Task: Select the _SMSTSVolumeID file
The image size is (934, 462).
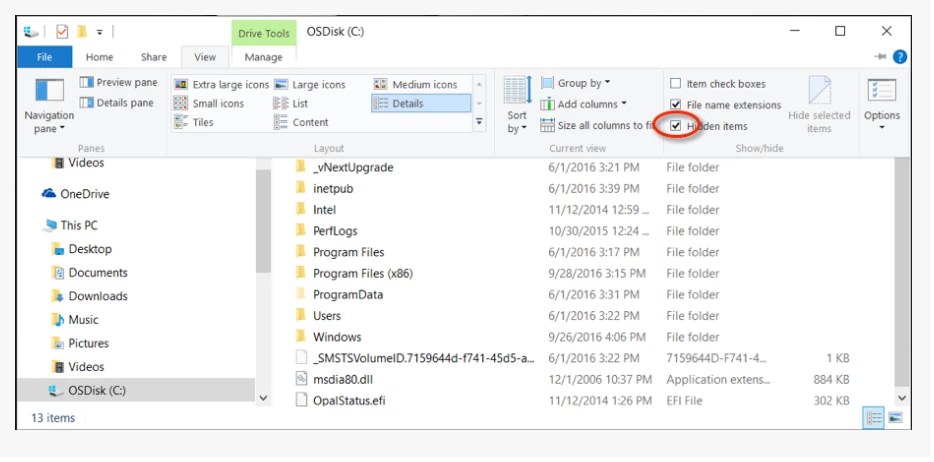Action: [423, 358]
